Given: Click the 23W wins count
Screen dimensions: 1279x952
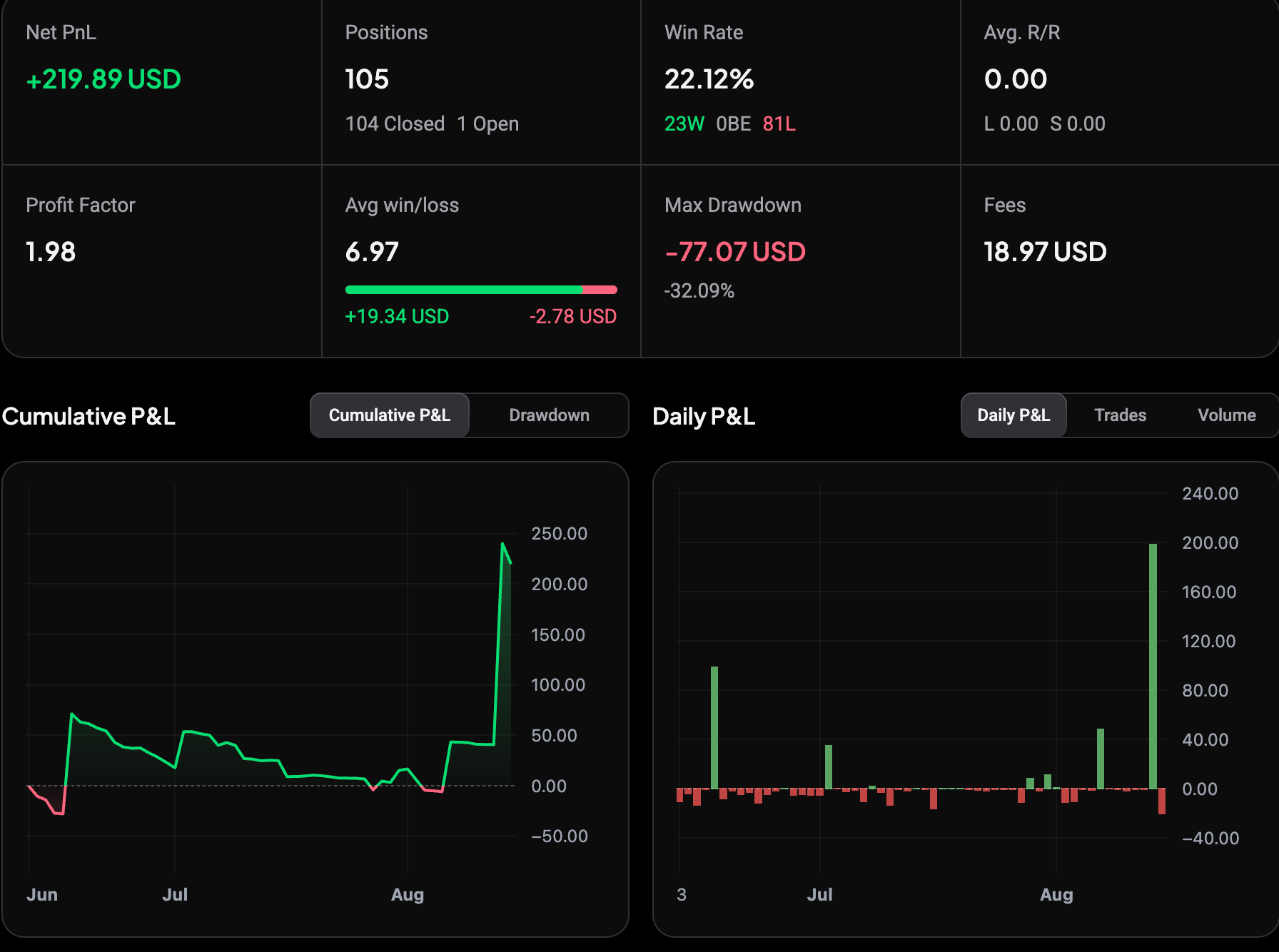Looking at the screenshot, I should coord(684,124).
